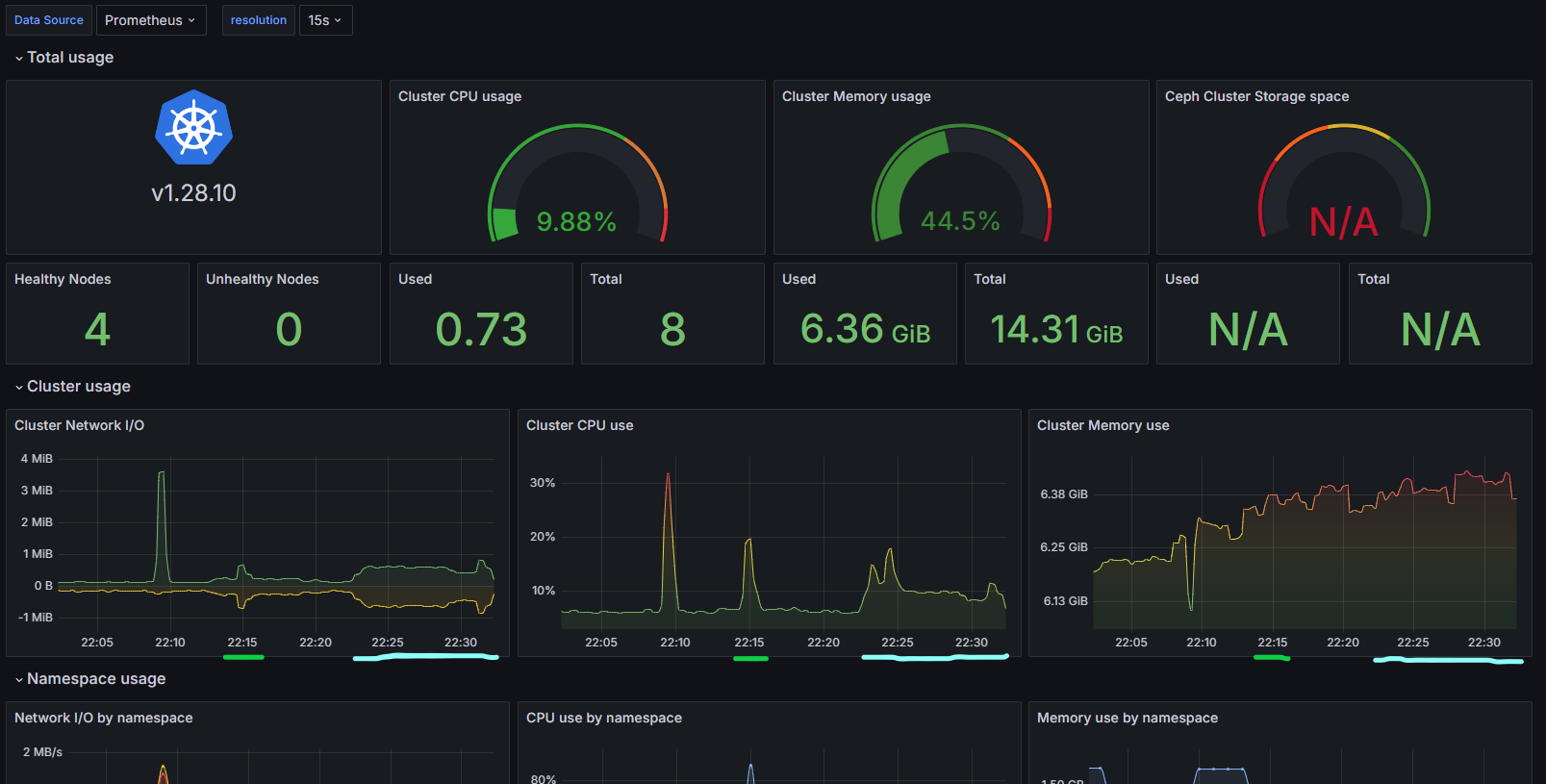Open the Ceph Cluster Storage space panel title

click(1256, 96)
